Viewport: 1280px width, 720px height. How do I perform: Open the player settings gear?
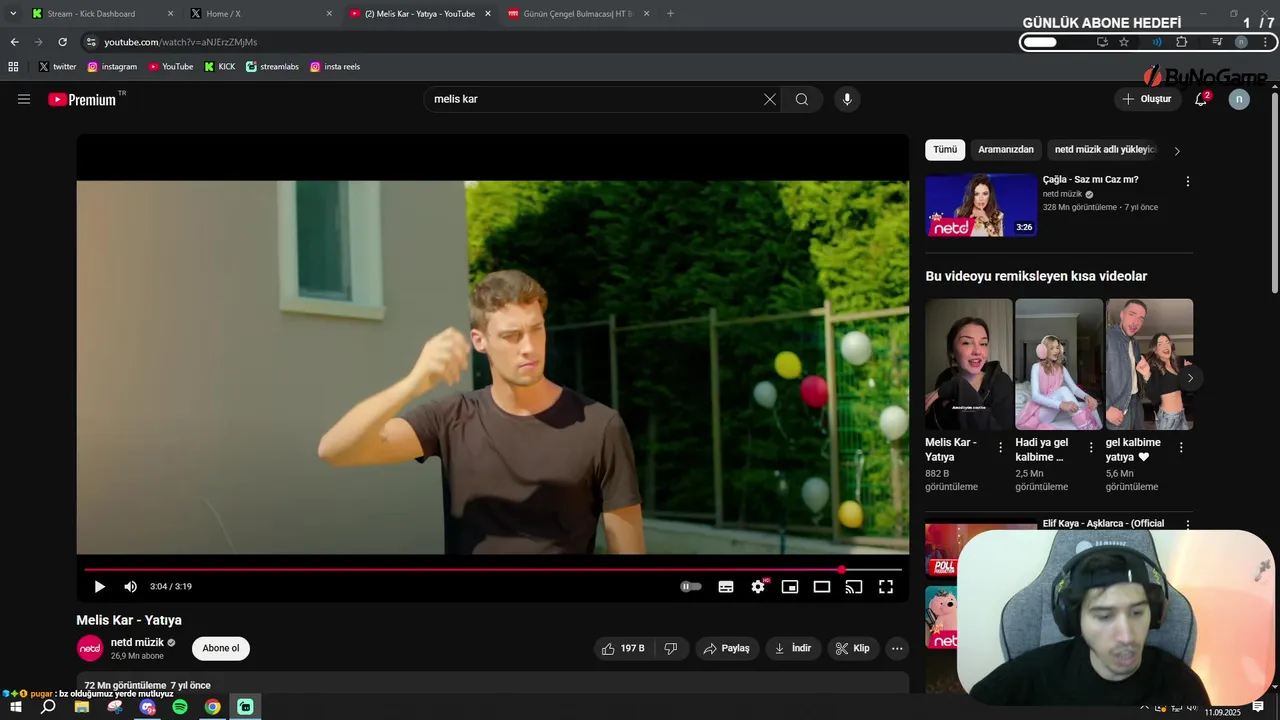pos(758,587)
